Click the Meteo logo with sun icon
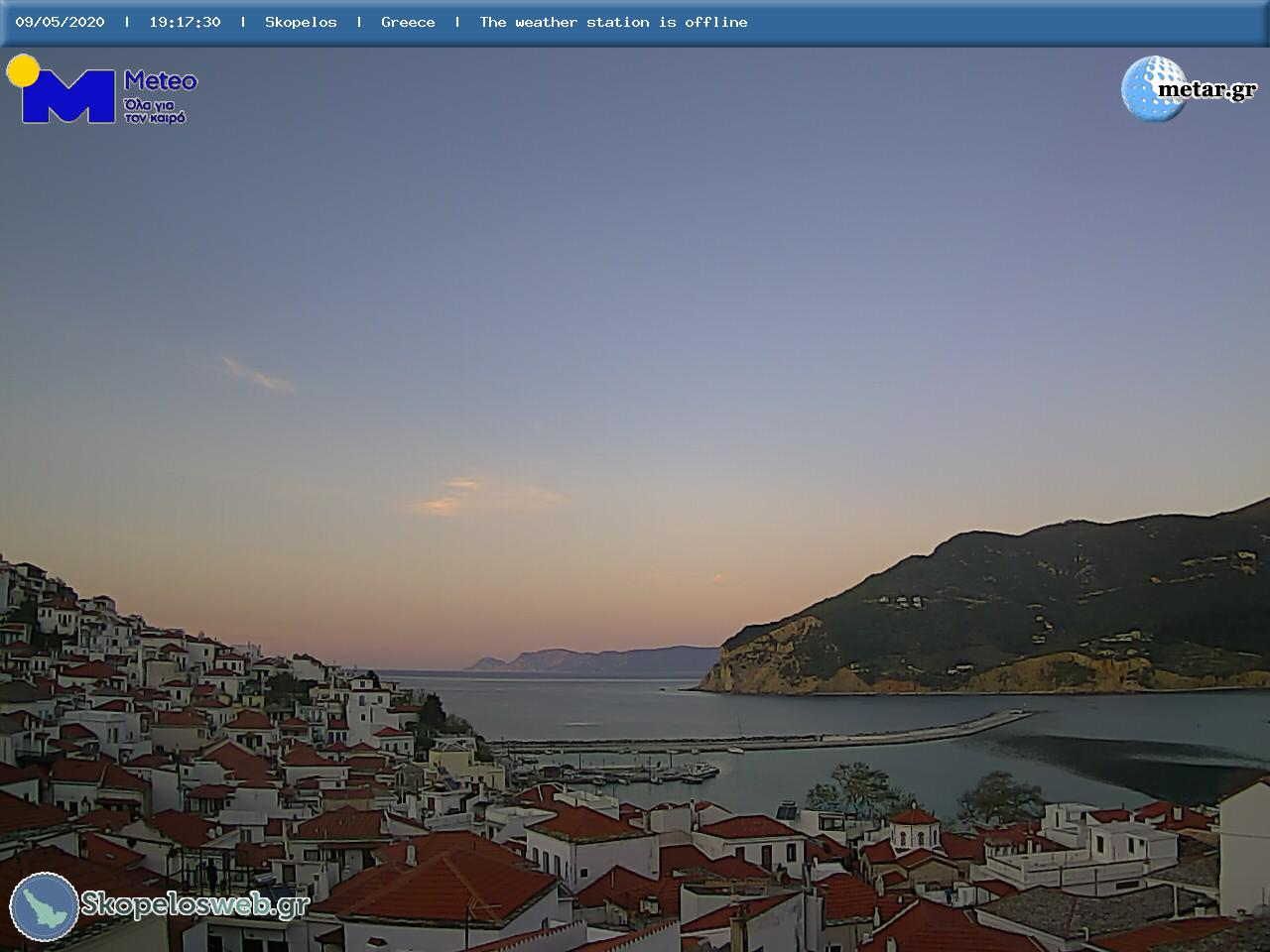Image resolution: width=1270 pixels, height=952 pixels. (102, 89)
